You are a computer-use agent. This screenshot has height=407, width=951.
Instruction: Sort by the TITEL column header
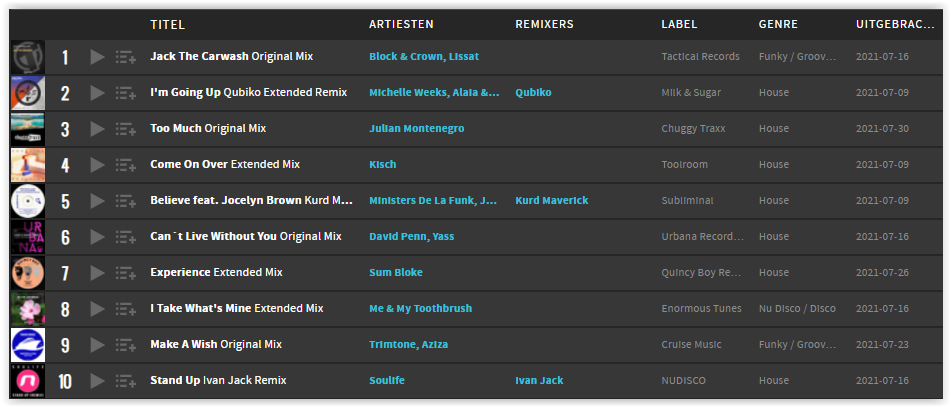(167, 25)
